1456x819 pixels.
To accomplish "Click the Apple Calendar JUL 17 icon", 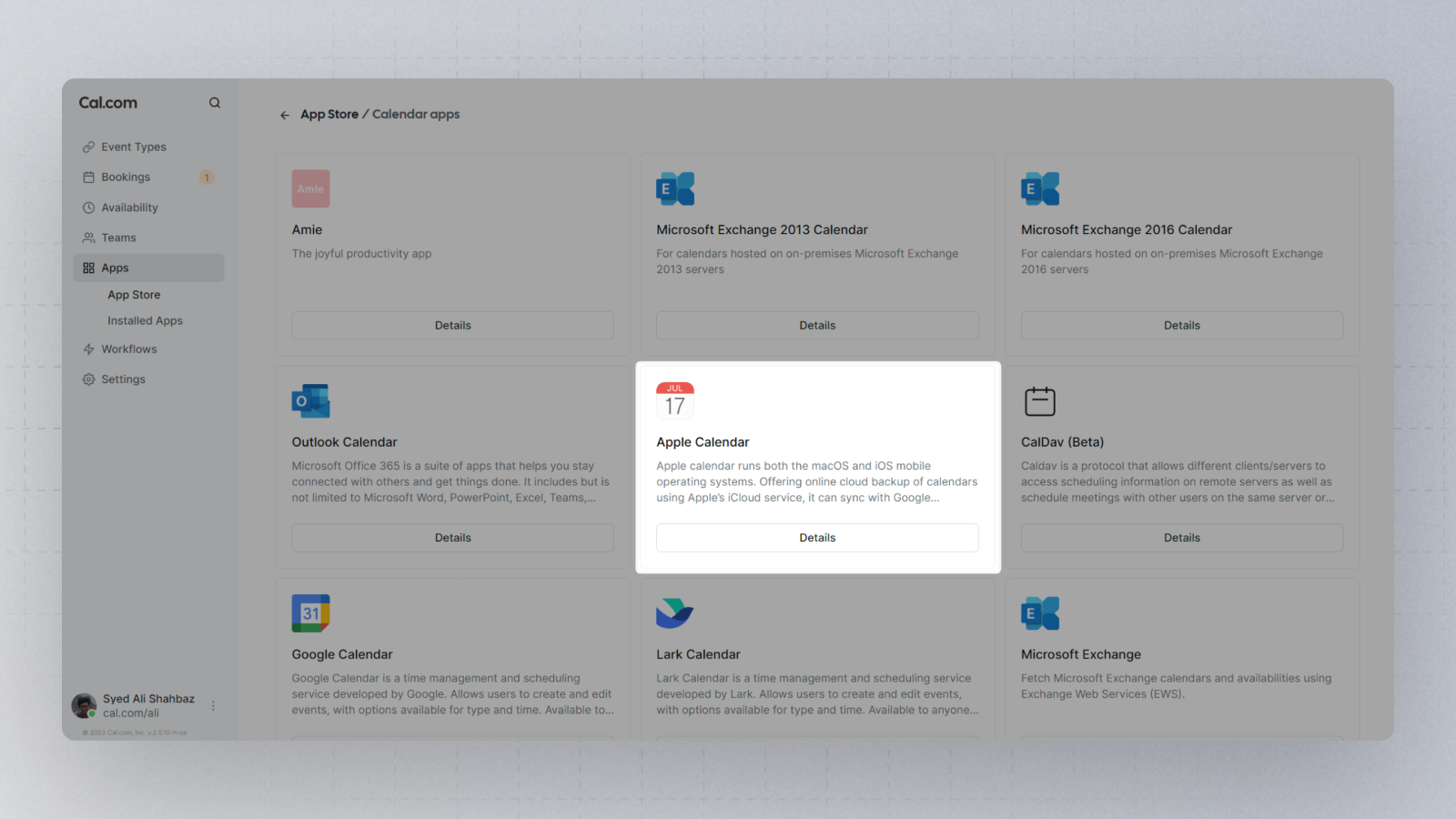I will click(675, 400).
